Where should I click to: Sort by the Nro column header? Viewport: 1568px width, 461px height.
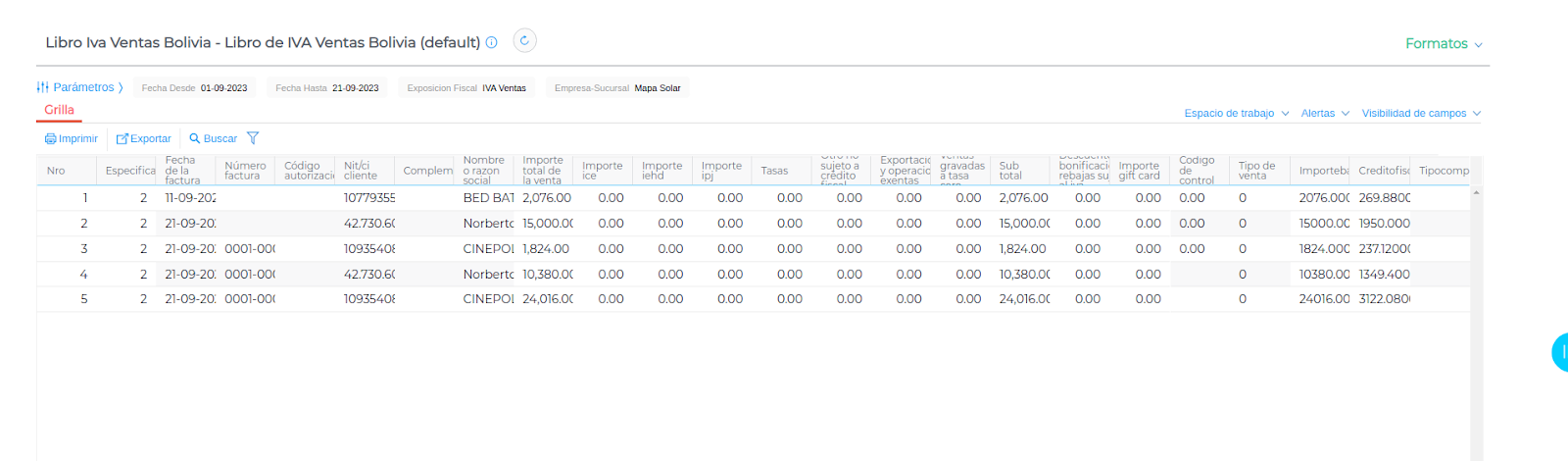pyautogui.click(x=56, y=171)
